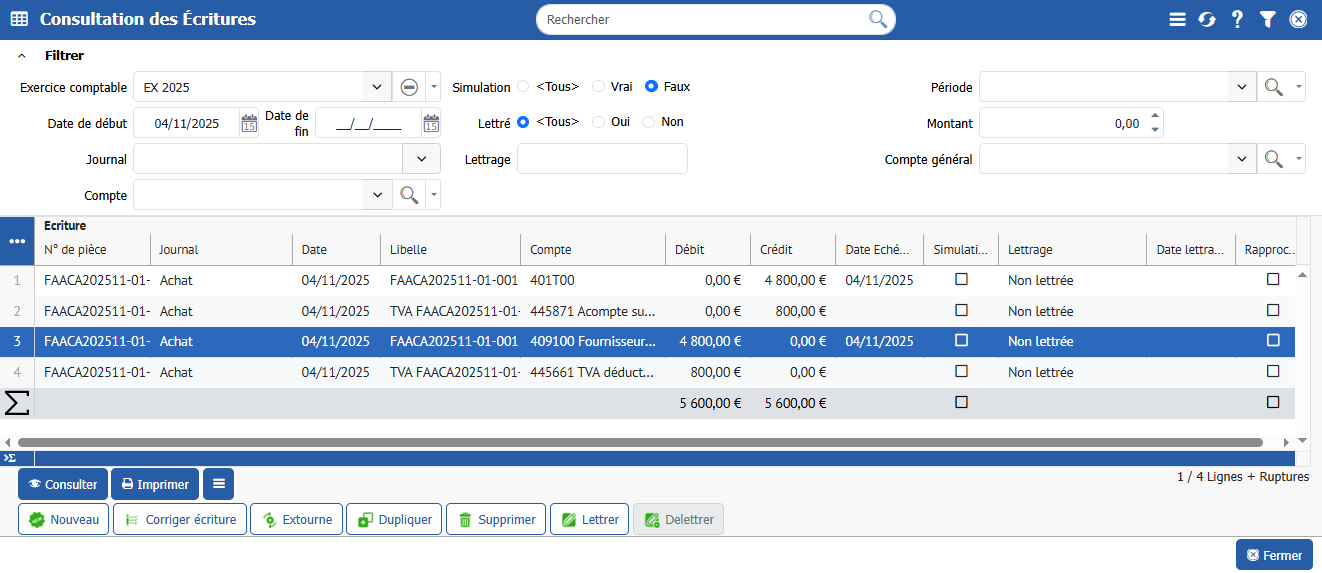Click the search magnifier in Rechercher box

click(877, 19)
